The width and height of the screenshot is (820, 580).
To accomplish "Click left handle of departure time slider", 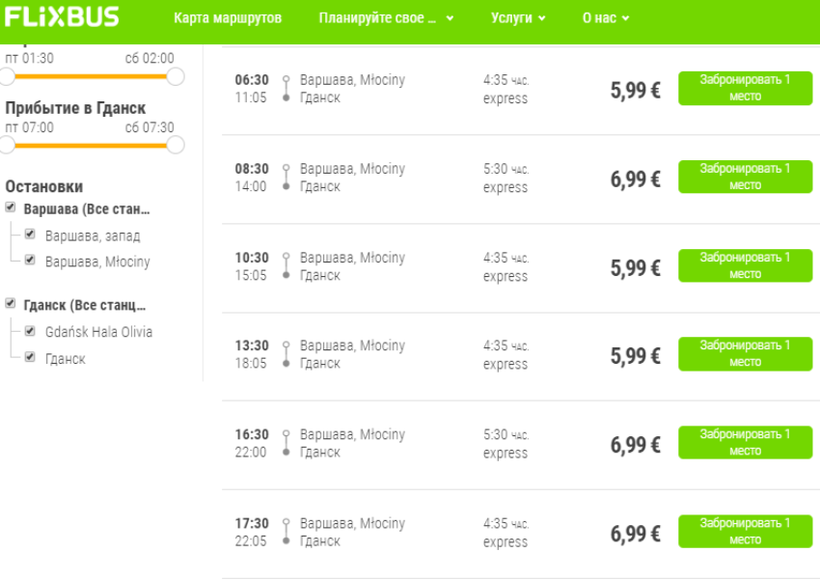I will [x=7, y=76].
